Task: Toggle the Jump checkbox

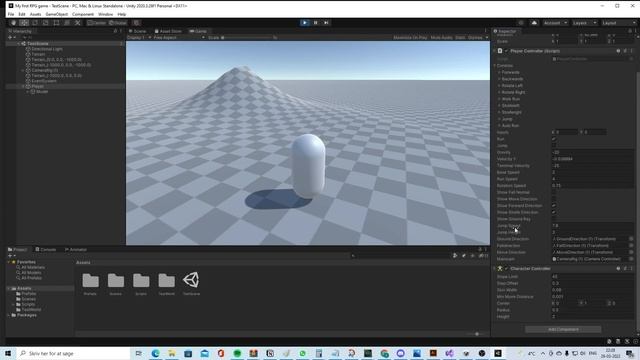Action: [554, 146]
